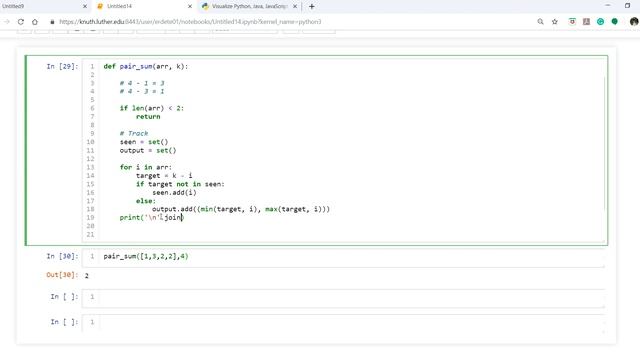Restore down the browser window
Image resolution: width=640 pixels, height=360 pixels.
click(x=627, y=6)
